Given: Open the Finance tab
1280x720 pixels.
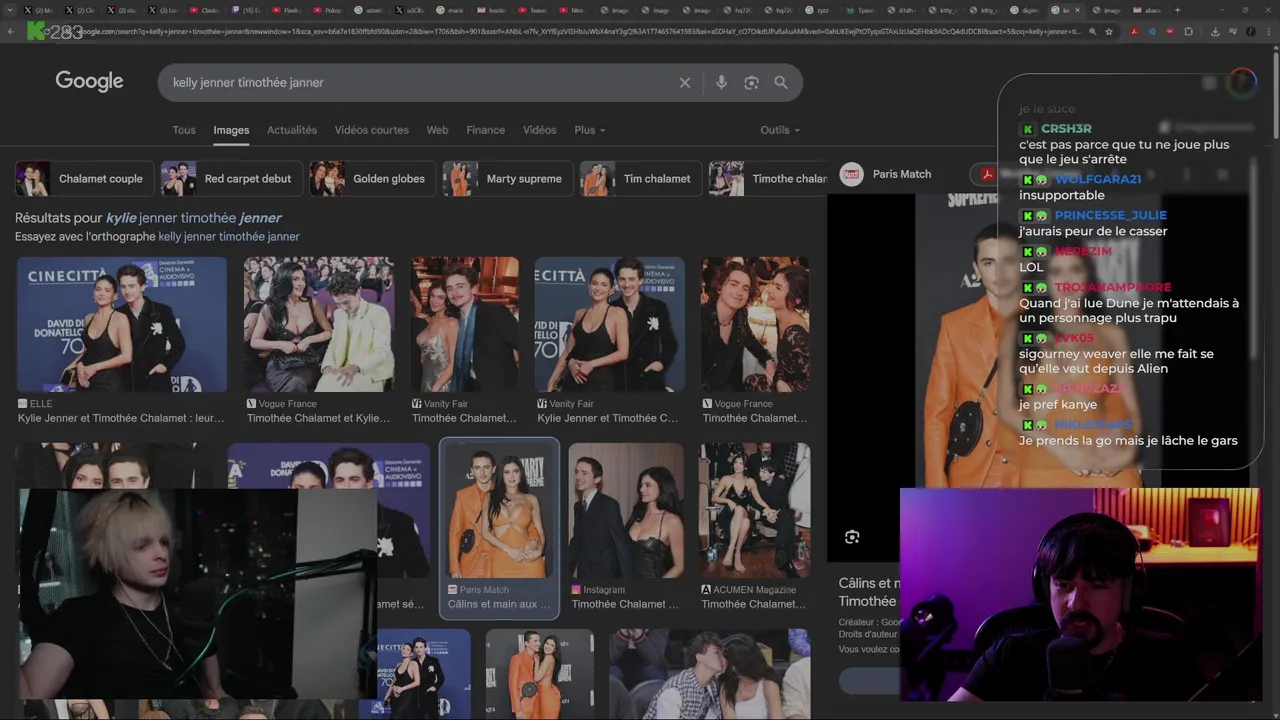Looking at the screenshot, I should click(485, 130).
